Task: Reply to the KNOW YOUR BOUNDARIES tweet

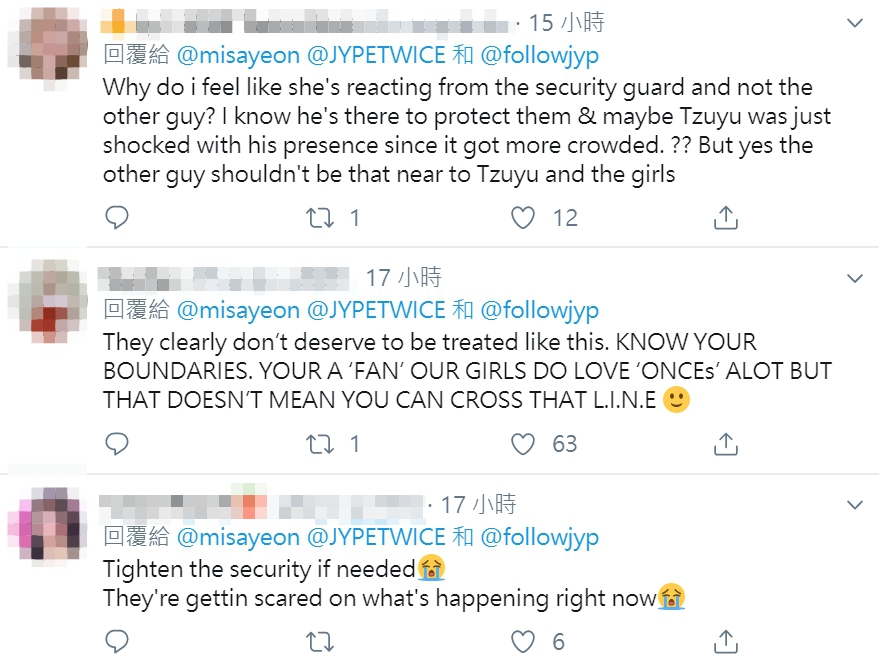Action: pyautogui.click(x=117, y=443)
